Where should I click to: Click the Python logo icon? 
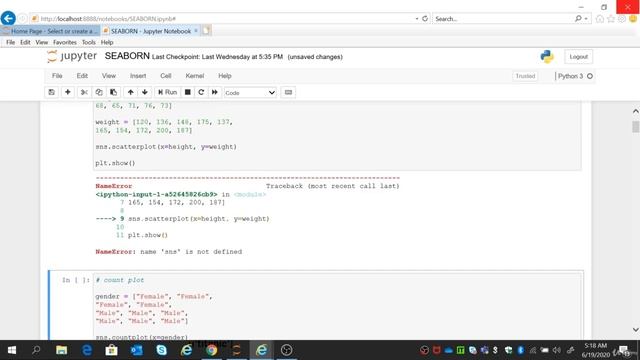(547, 57)
